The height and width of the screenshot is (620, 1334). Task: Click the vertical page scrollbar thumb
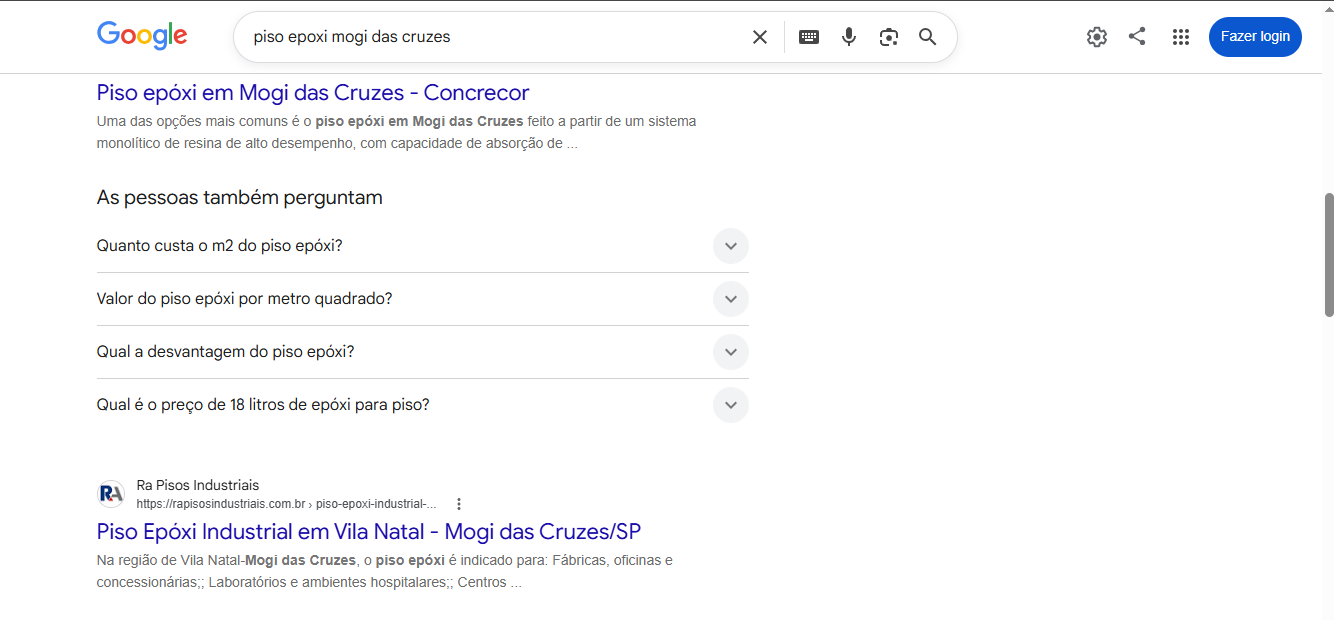click(x=1328, y=255)
